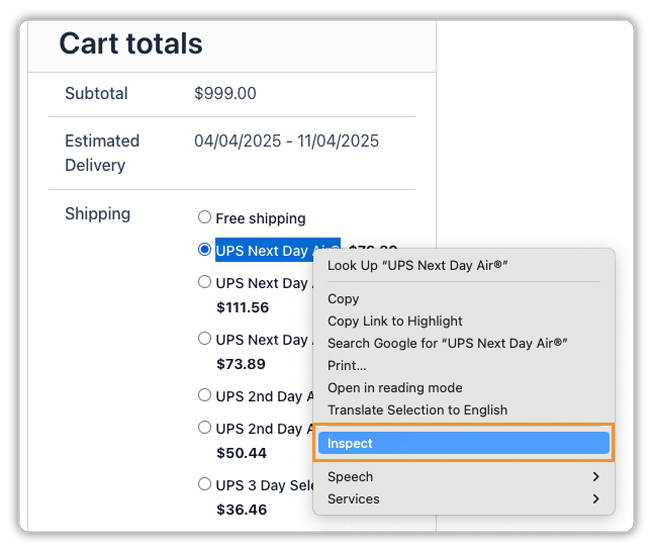Click the $50.44 shipping price
The height and width of the screenshot is (550, 653).
(x=242, y=453)
